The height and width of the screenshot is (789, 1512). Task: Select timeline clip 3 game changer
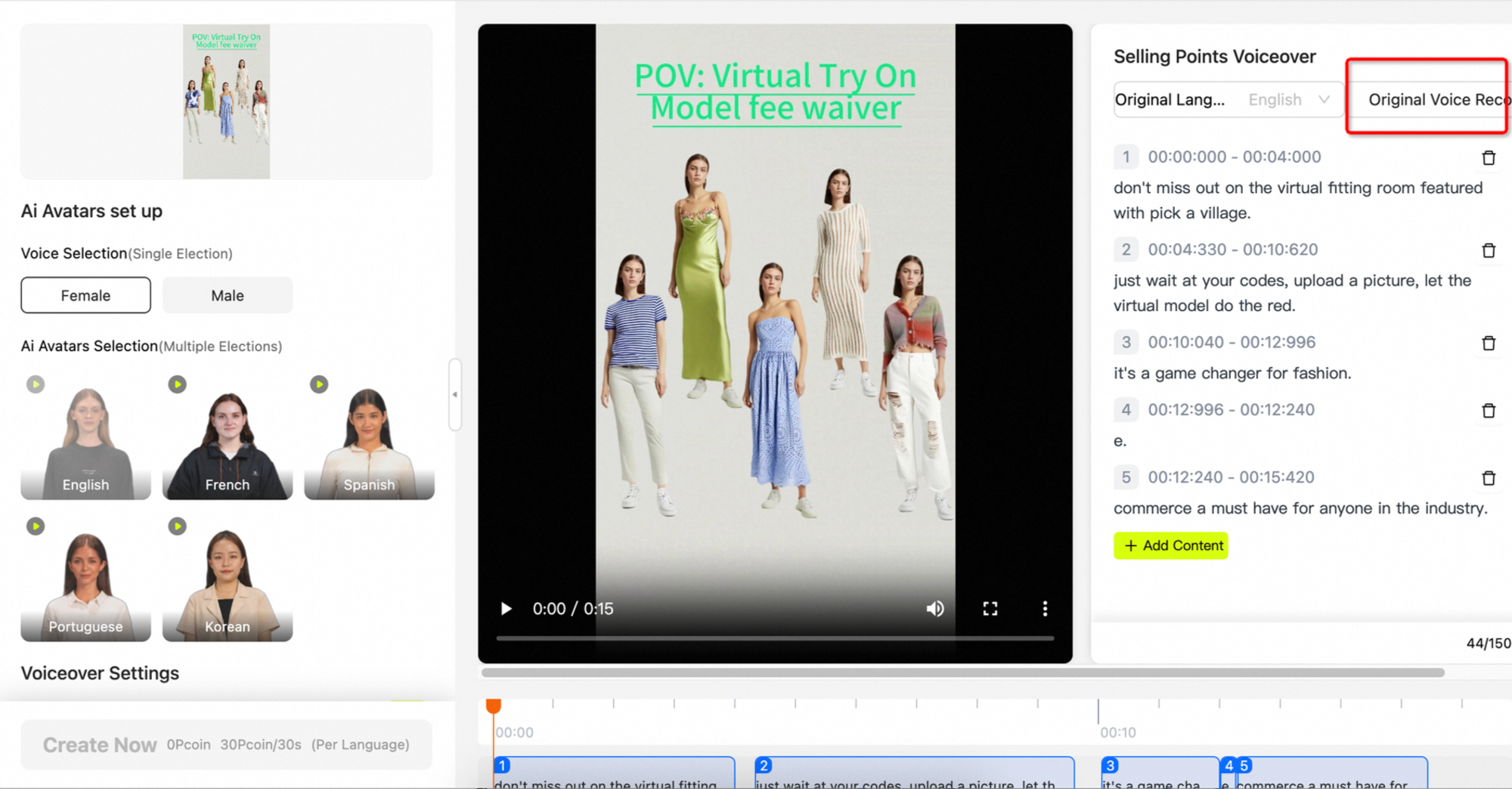point(1160,773)
